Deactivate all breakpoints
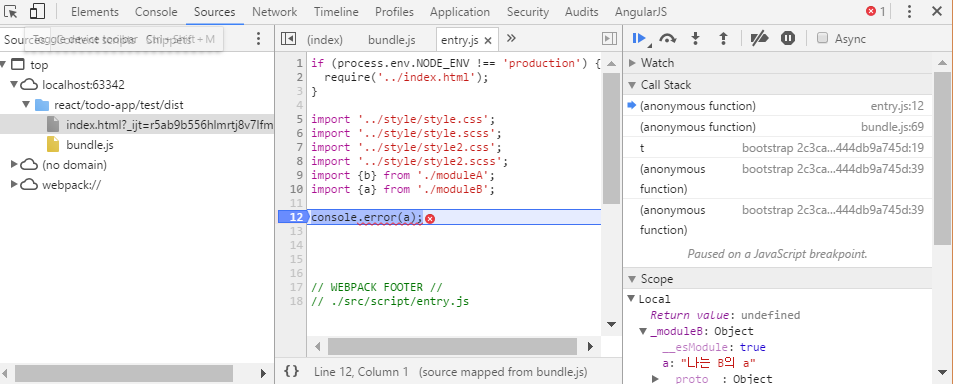 [760, 39]
